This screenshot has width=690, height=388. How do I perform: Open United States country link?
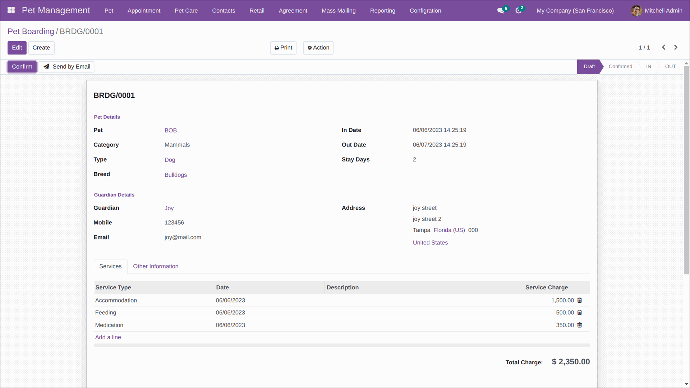[430, 242]
